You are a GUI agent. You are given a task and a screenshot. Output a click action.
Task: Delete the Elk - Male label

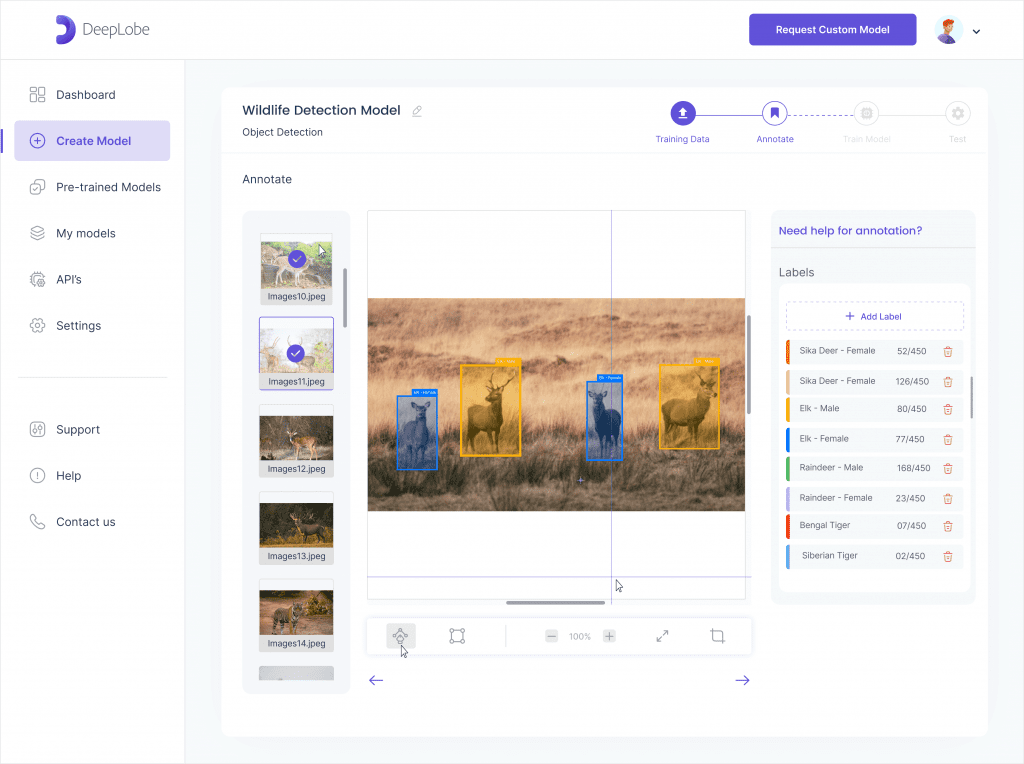pyautogui.click(x=948, y=409)
